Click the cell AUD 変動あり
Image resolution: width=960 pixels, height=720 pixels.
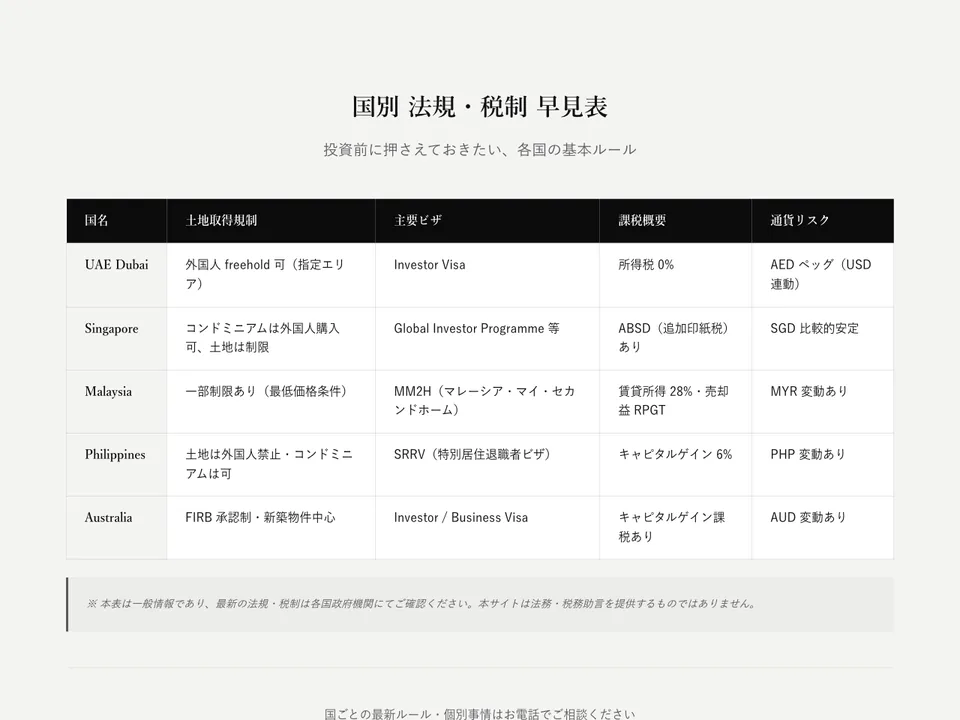coord(823,528)
